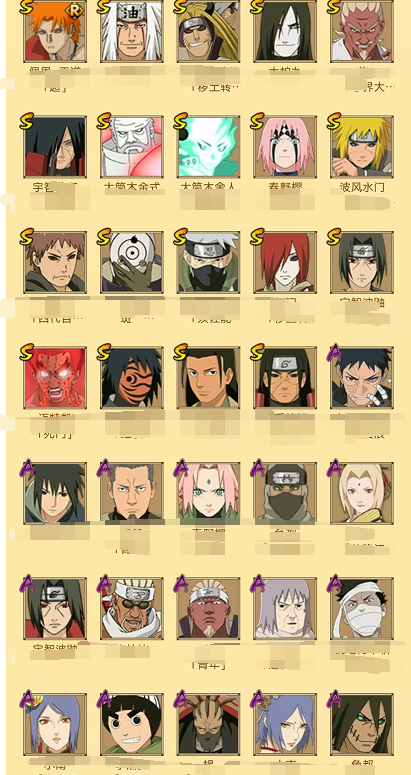Select the red-skinned horned elder portrait
The image size is (411, 775).
click(362, 31)
